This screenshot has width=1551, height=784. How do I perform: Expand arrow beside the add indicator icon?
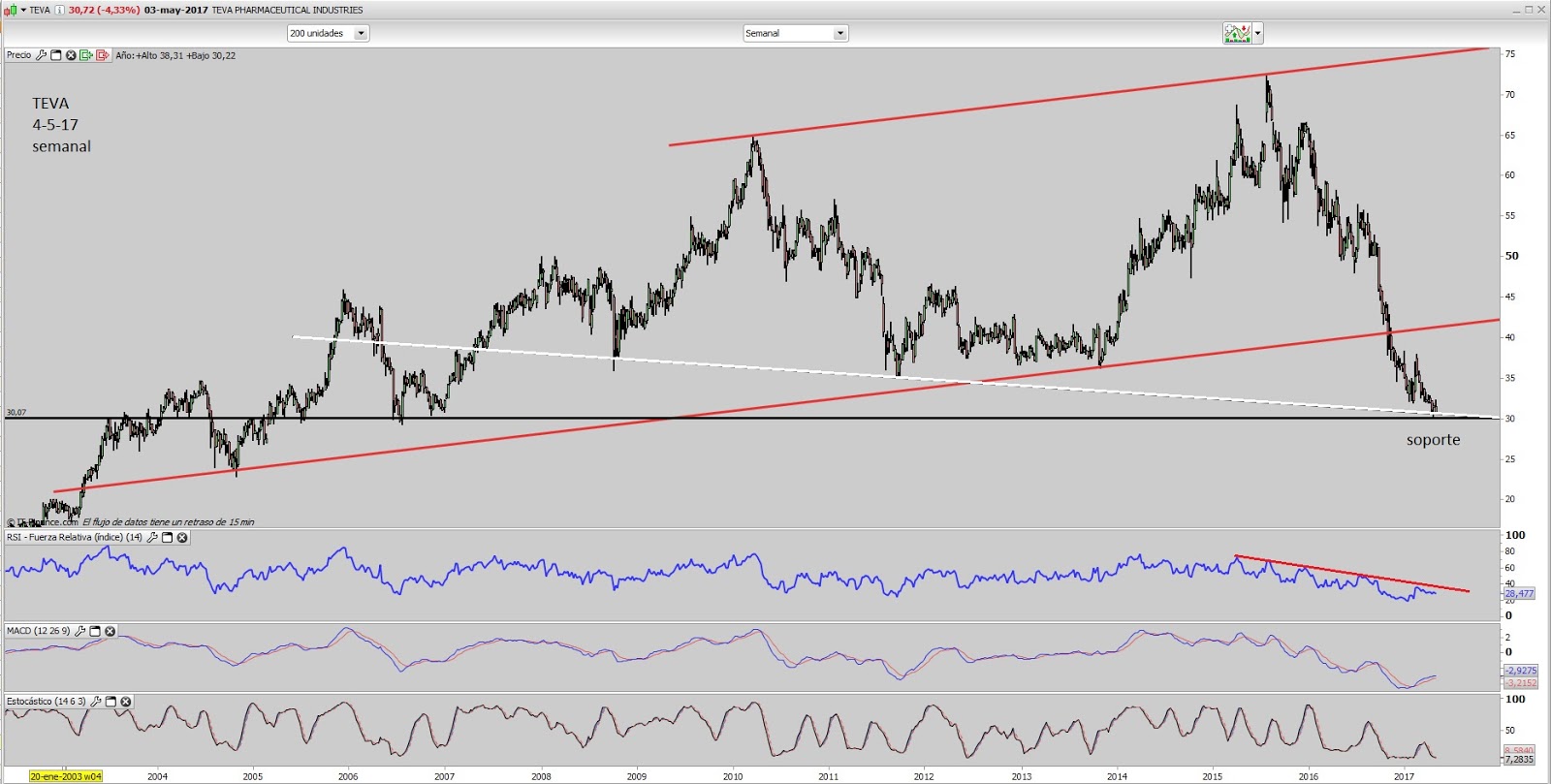pos(1257,33)
